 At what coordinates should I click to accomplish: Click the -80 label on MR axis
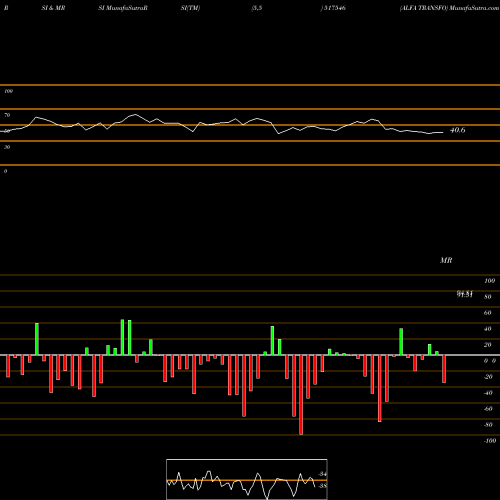tap(488, 425)
